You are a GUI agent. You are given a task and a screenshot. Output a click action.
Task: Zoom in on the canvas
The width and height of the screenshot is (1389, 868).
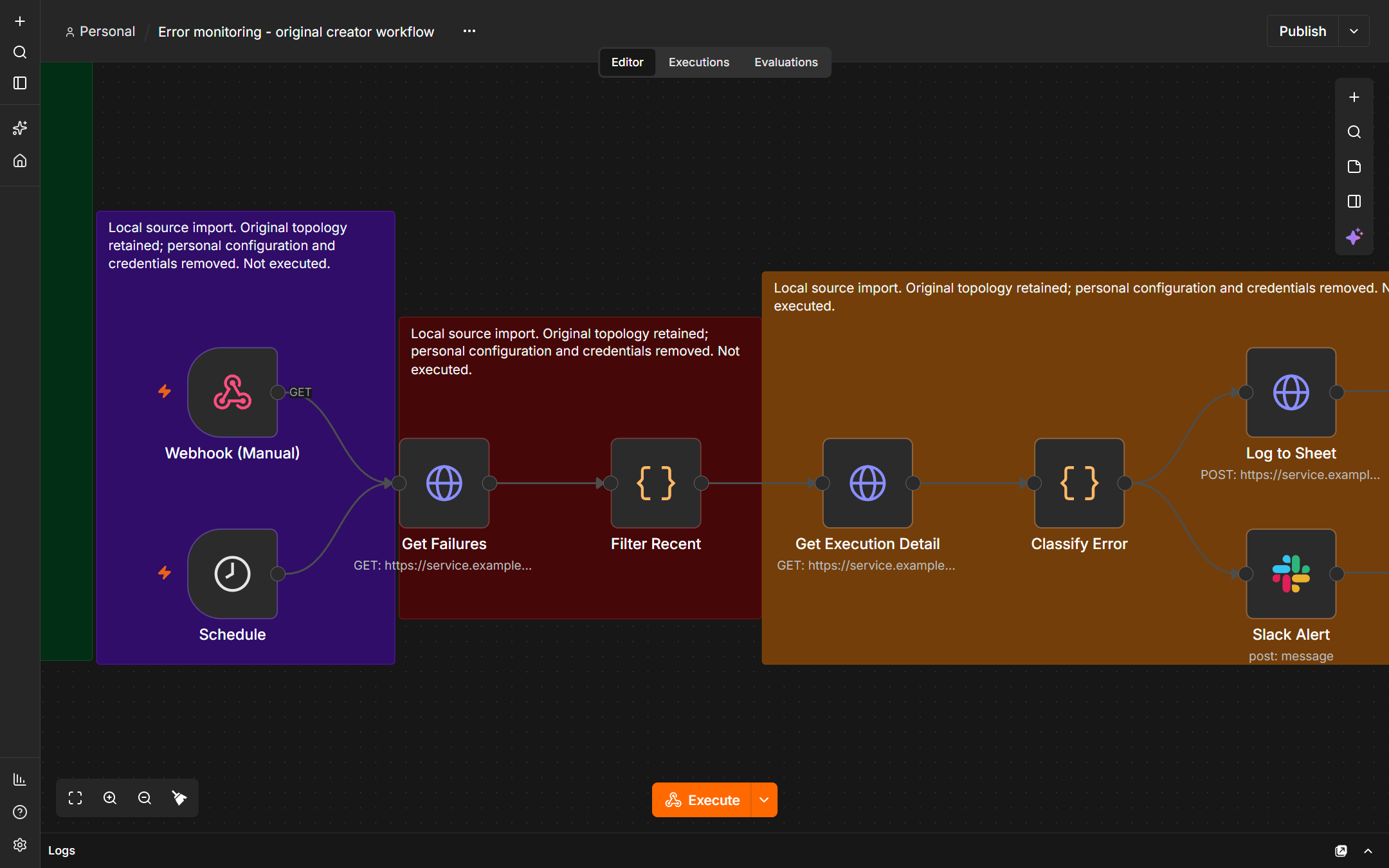click(x=110, y=798)
